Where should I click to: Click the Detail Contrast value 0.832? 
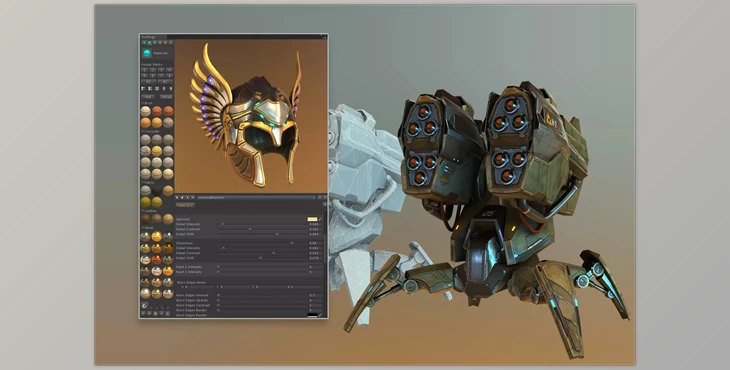(315, 253)
